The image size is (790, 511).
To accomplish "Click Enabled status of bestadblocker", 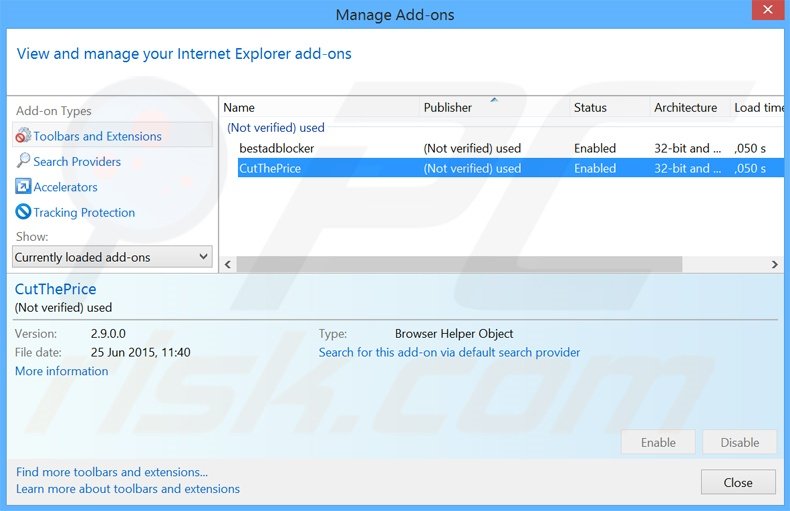I will 595,148.
